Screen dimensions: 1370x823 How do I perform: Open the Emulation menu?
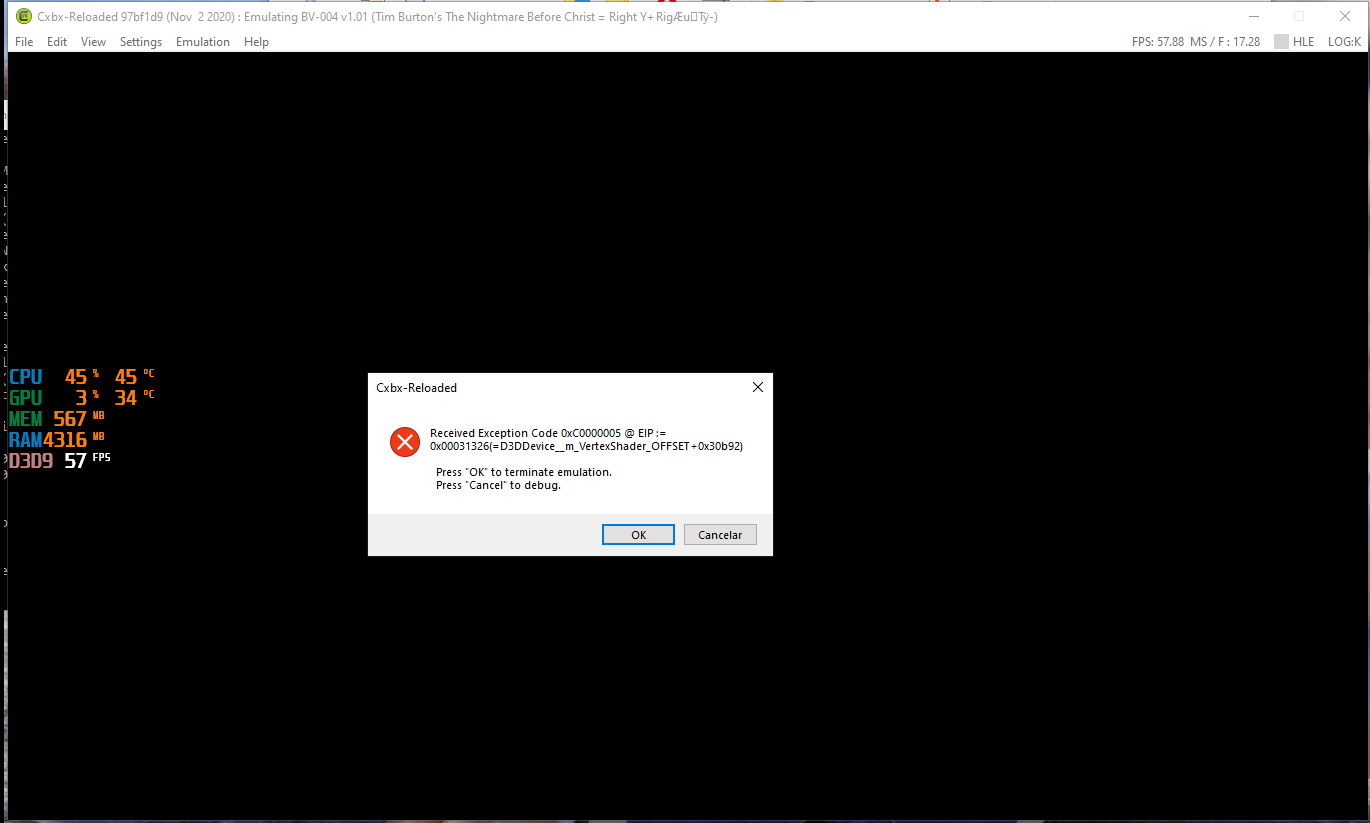[203, 42]
